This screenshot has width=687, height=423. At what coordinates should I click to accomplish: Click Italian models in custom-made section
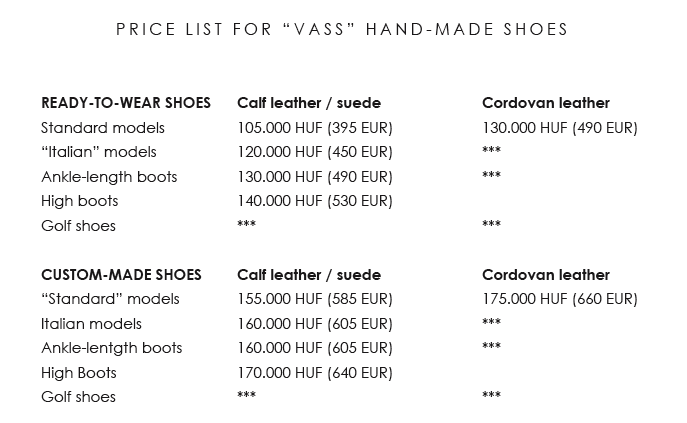click(x=91, y=324)
